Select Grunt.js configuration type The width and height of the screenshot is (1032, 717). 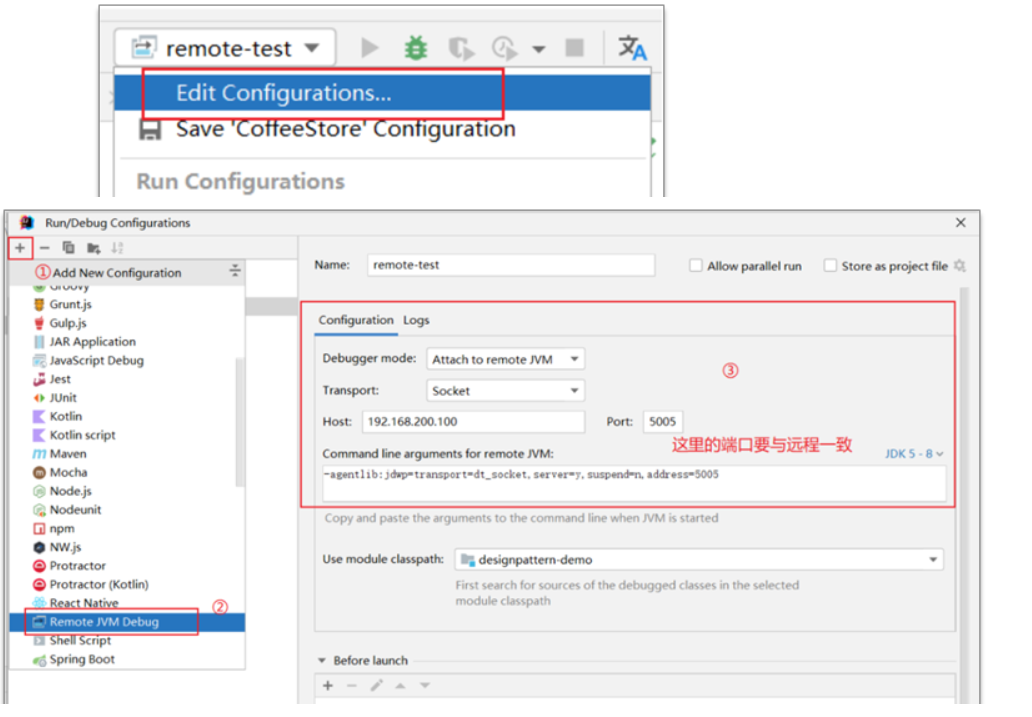[128, 304]
